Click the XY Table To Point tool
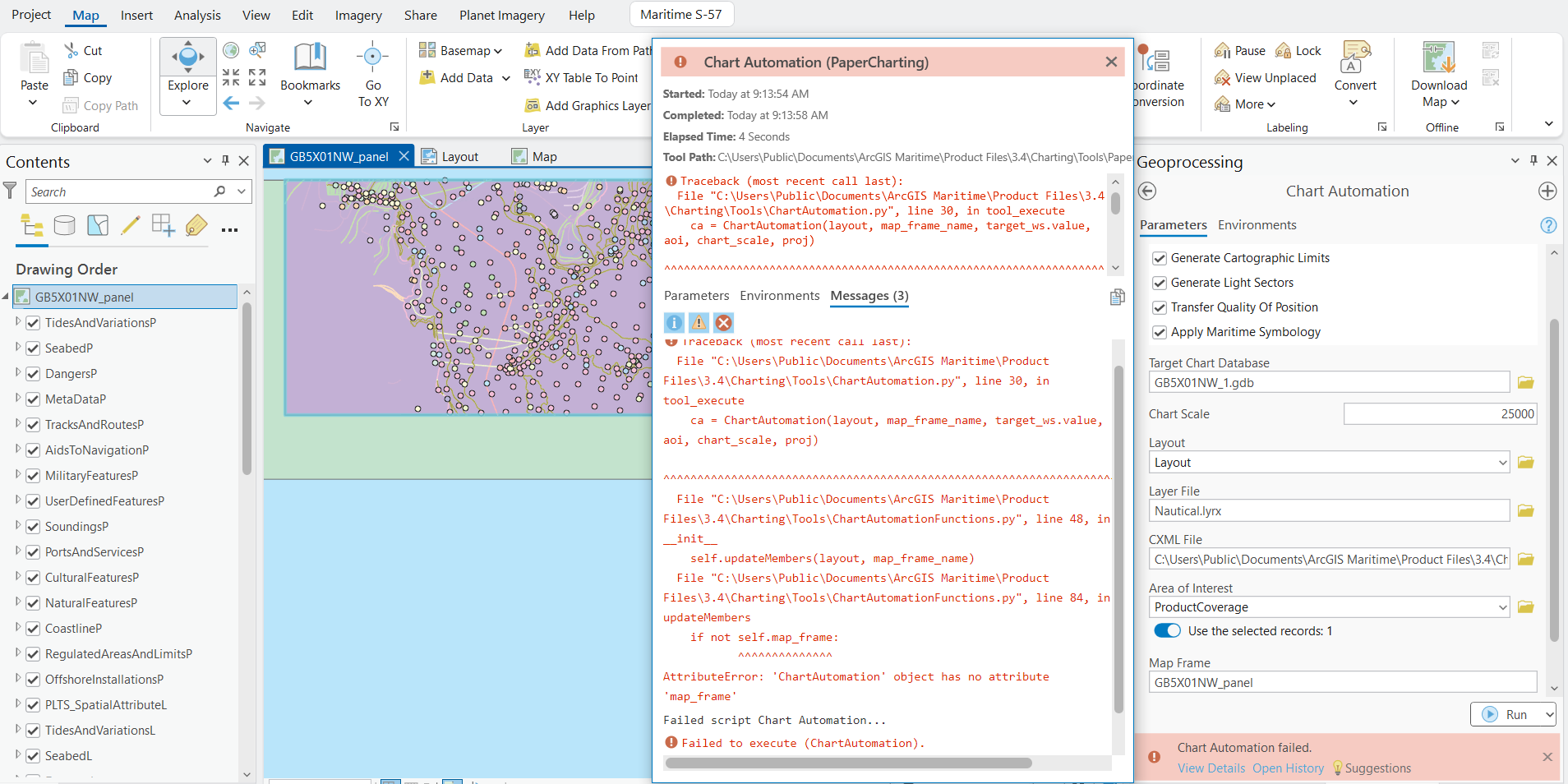 pyautogui.click(x=583, y=77)
